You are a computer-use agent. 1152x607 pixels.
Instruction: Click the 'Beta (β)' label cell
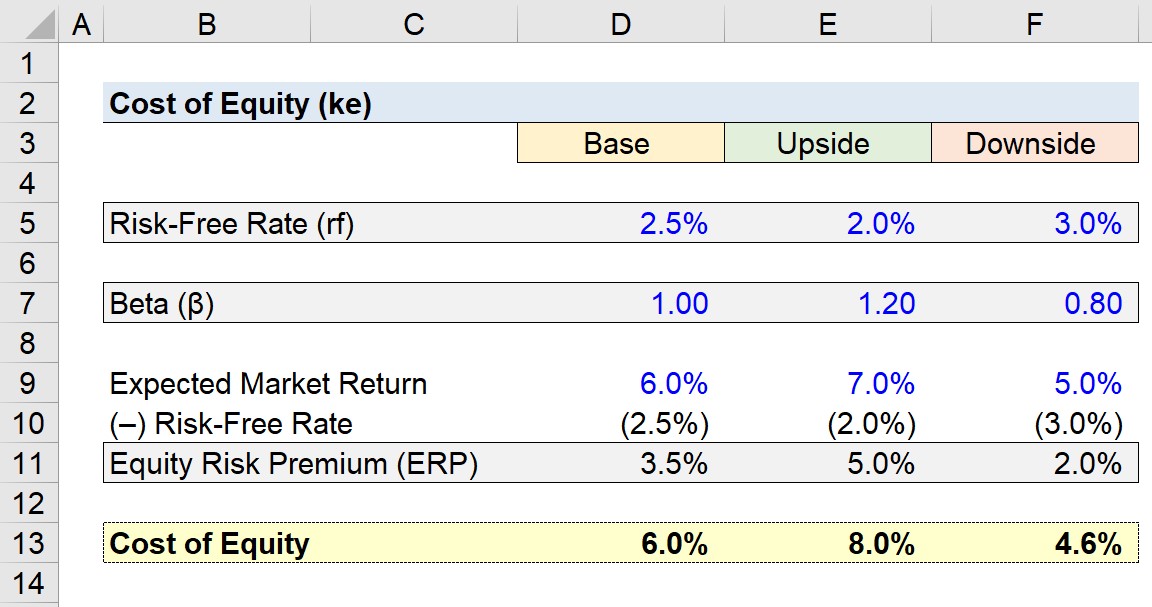point(162,304)
